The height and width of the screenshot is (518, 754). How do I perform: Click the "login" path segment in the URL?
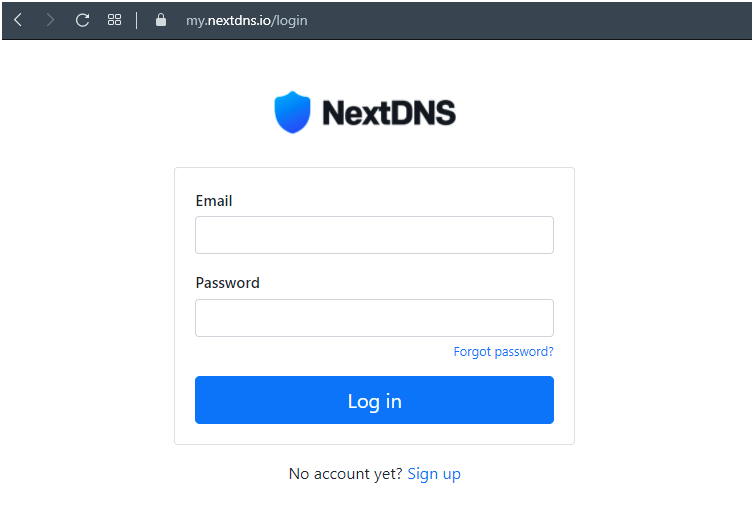(289, 20)
